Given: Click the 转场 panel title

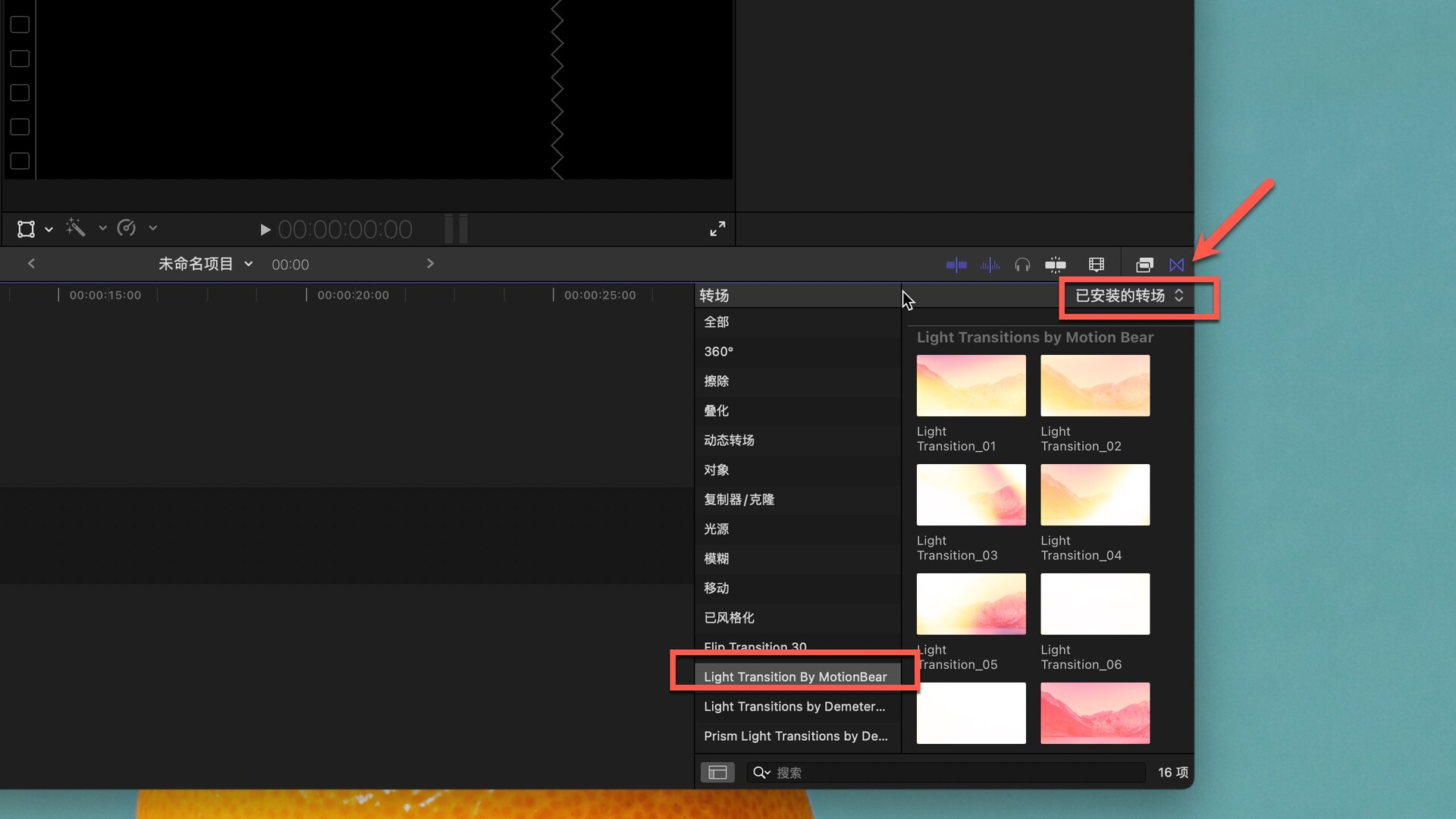Looking at the screenshot, I should (x=714, y=295).
